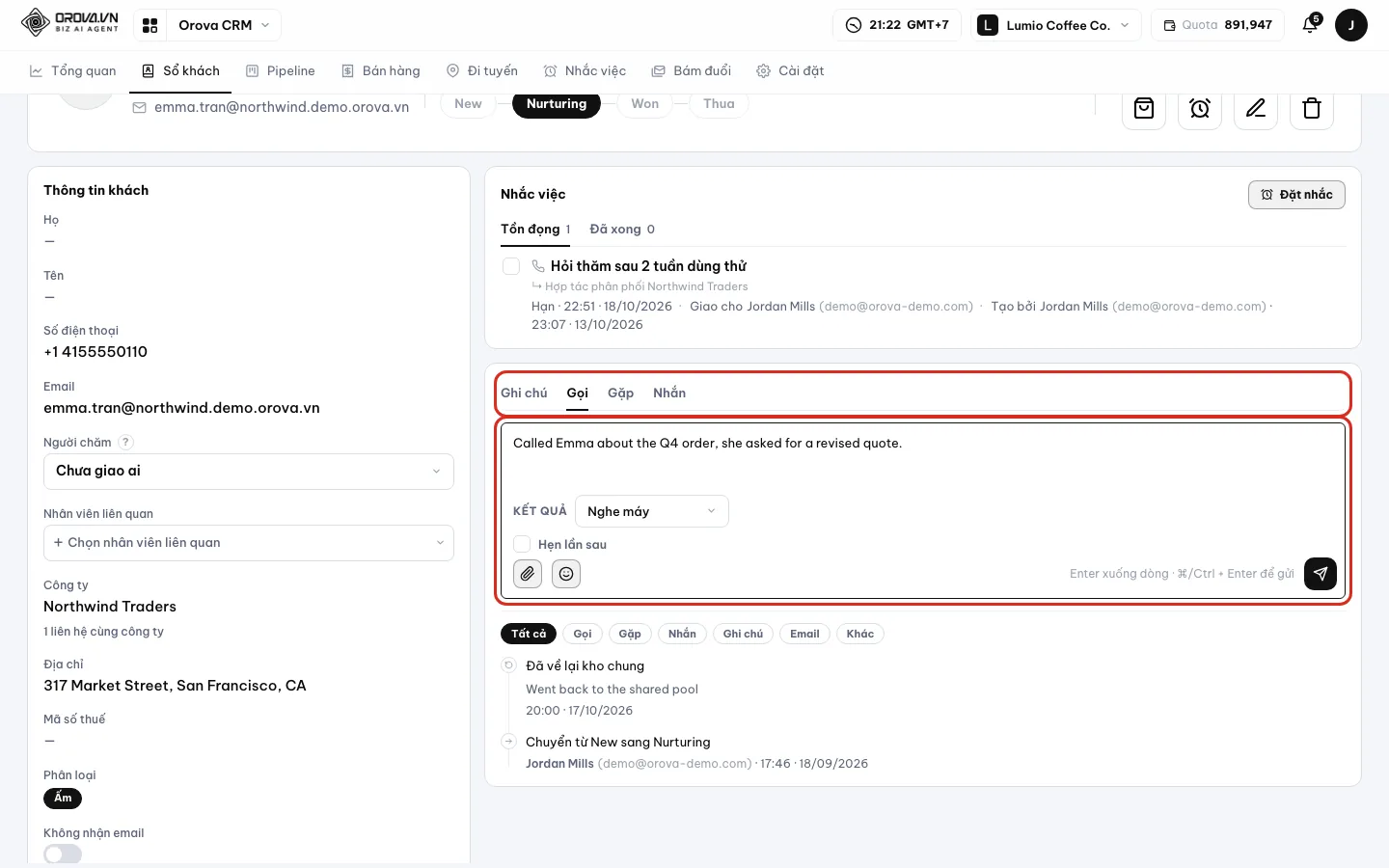The width and height of the screenshot is (1389, 868).
Task: Filter activity by Email chip
Action: [x=804, y=634]
